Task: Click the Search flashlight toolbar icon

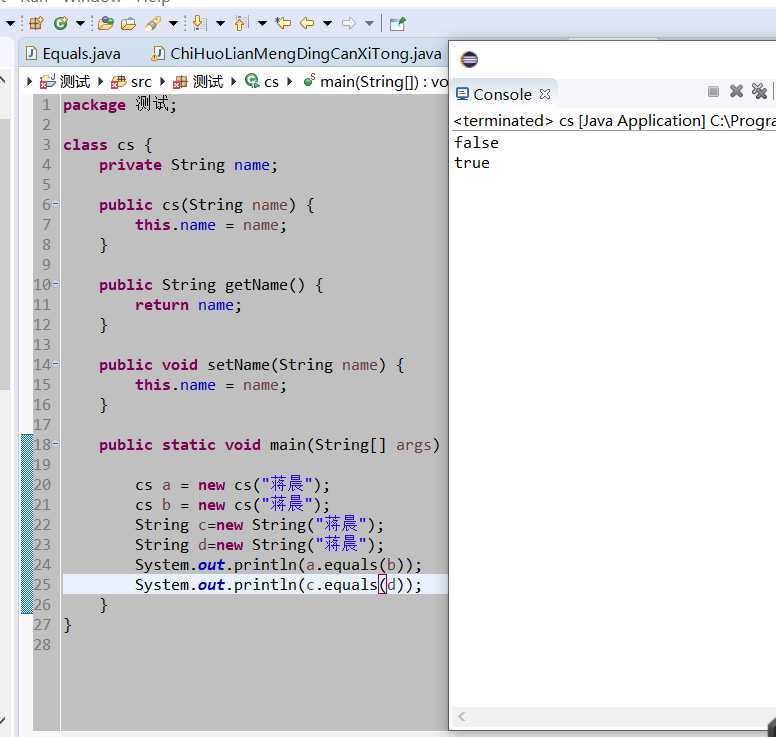Action: [153, 23]
